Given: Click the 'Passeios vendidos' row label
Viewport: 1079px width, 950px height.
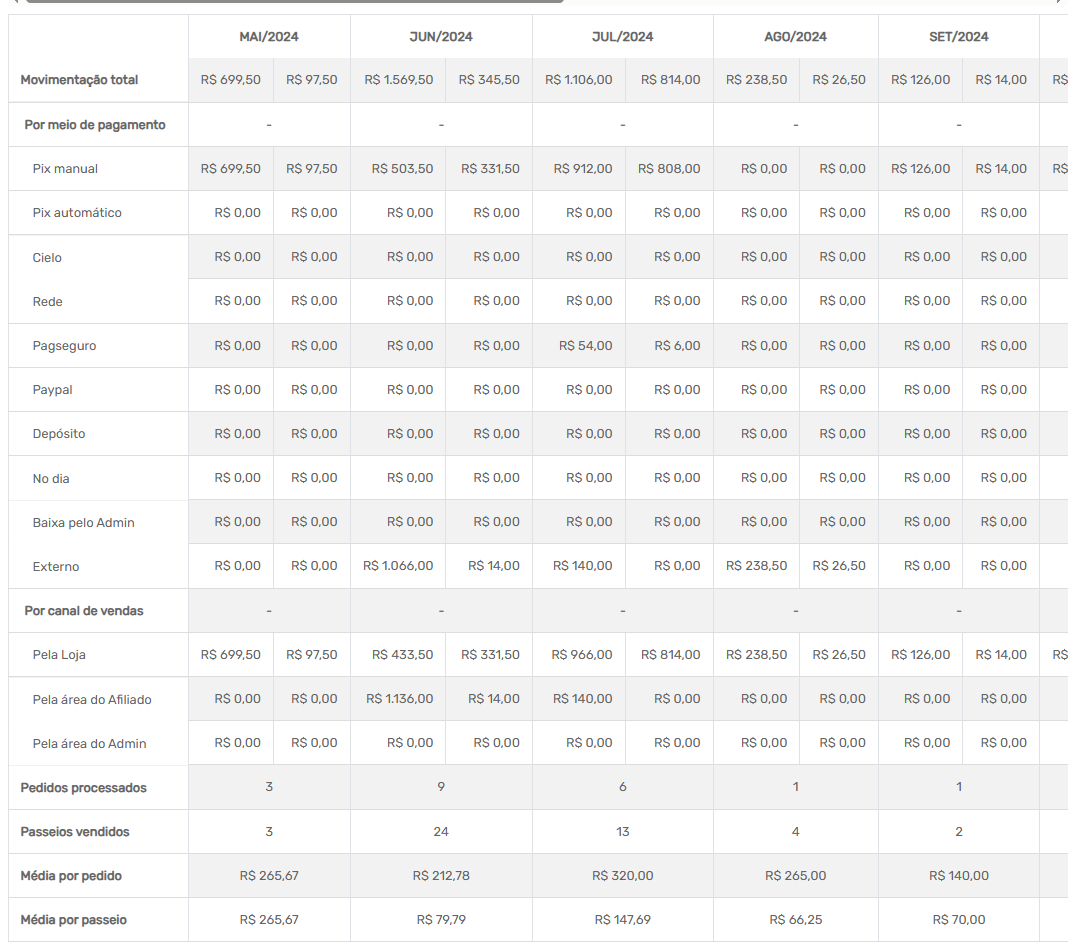Looking at the screenshot, I should (75, 831).
